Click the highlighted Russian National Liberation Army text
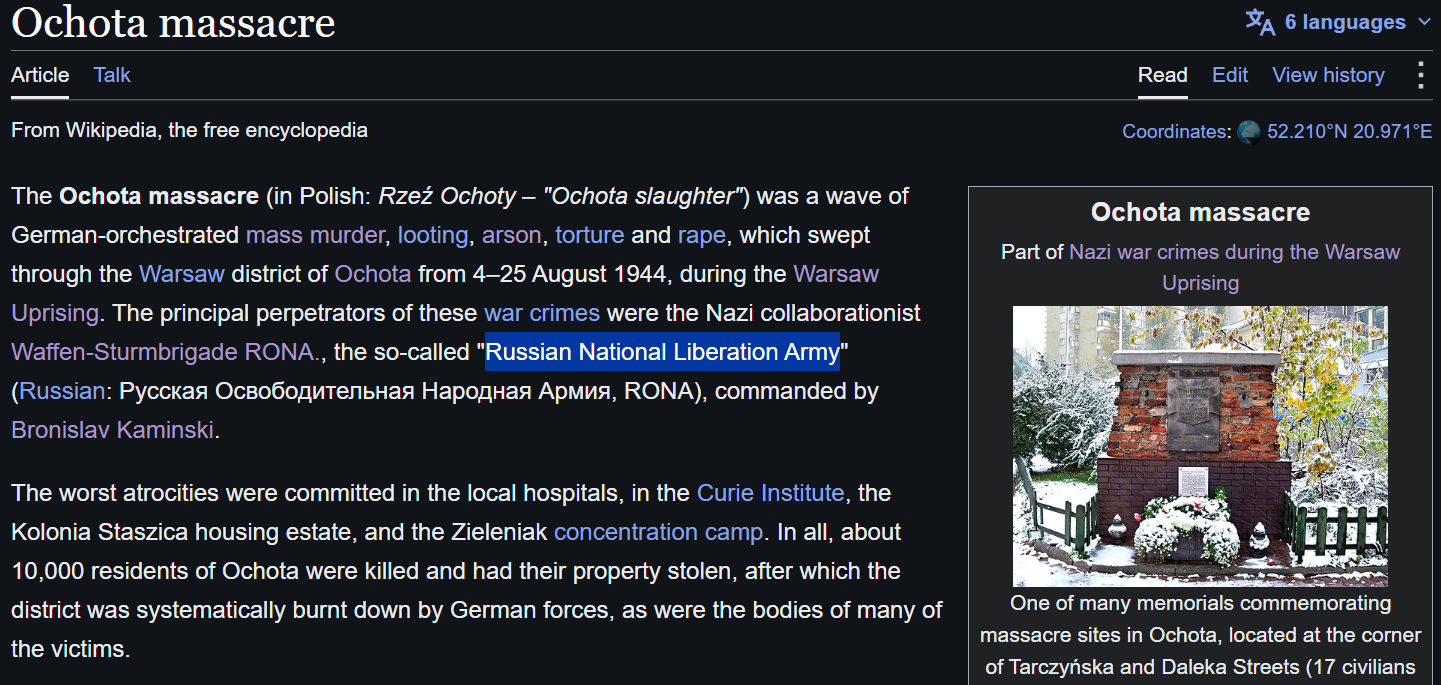Viewport: 1441px width, 685px height. pos(662,352)
